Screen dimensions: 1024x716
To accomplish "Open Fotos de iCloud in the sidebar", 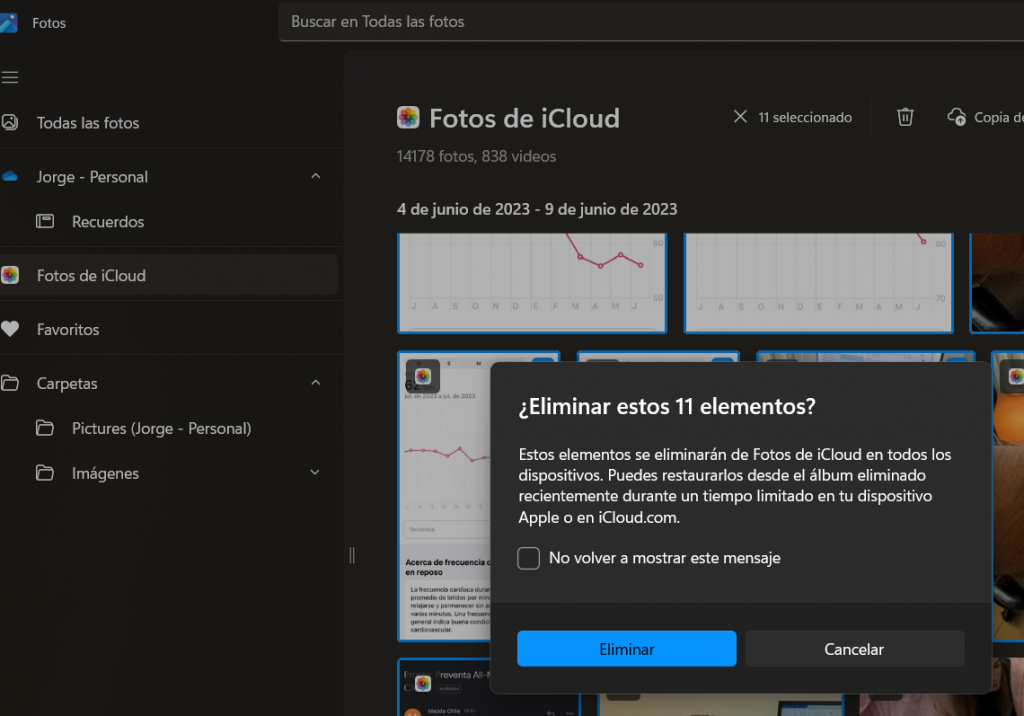I will click(91, 275).
